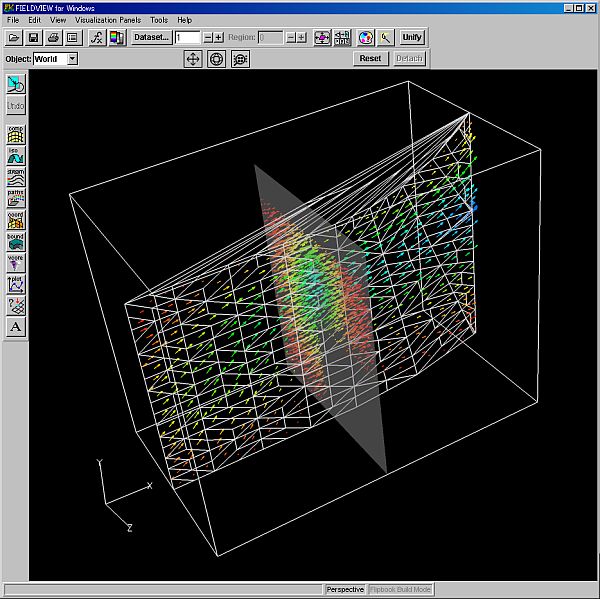Open the iso-surface panel
Image resolution: width=600 pixels, height=599 pixels.
[16, 155]
